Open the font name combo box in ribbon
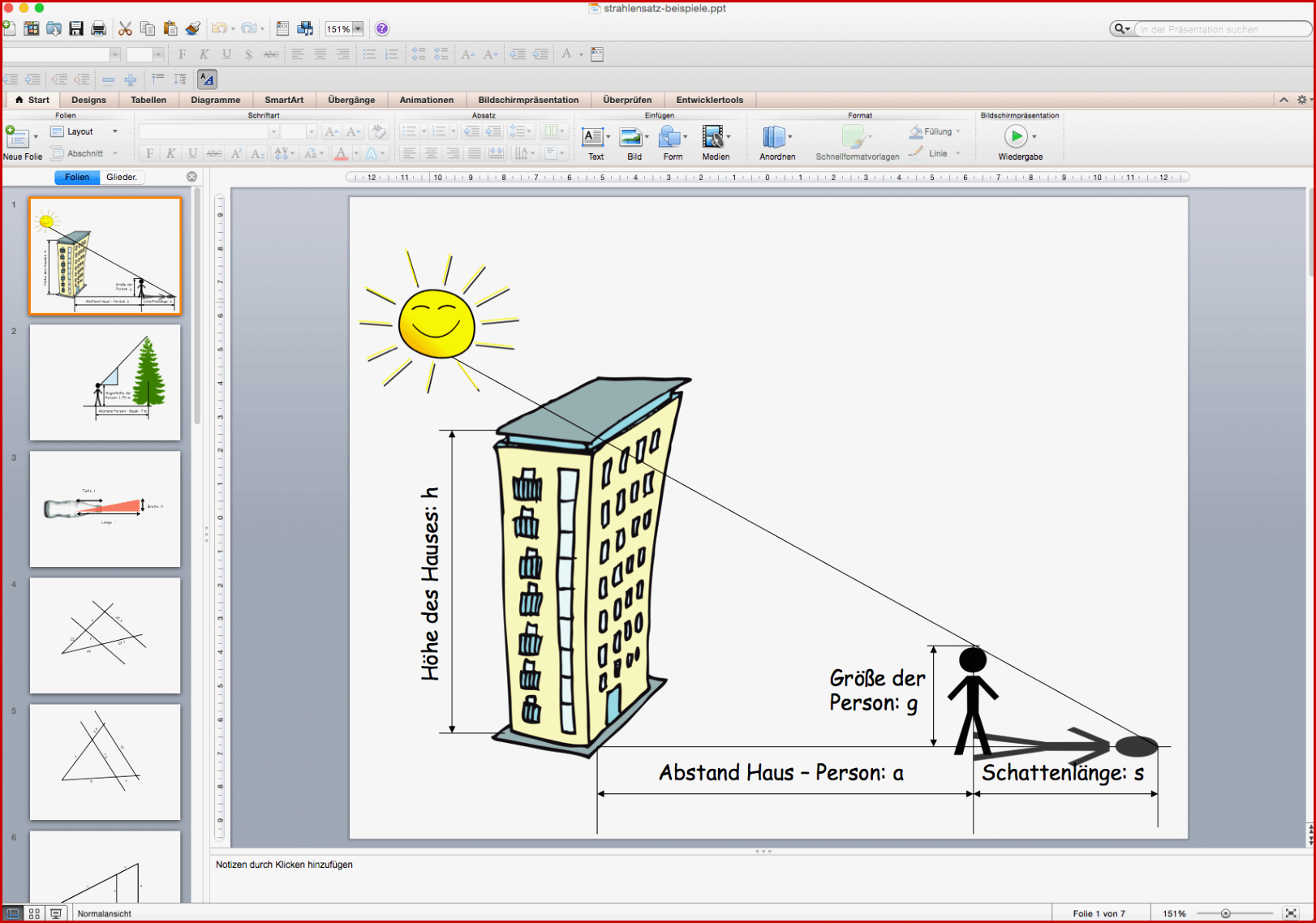 (209, 131)
